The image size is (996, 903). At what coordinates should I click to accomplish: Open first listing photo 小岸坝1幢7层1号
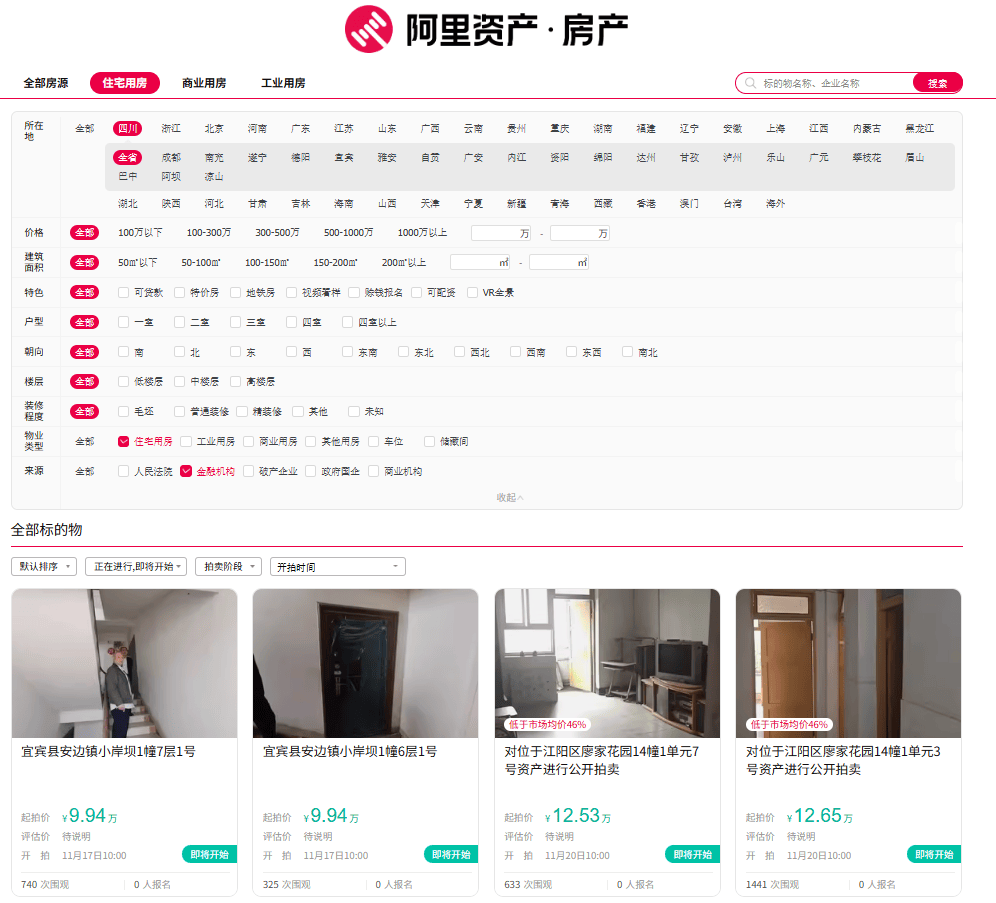[x=124, y=663]
